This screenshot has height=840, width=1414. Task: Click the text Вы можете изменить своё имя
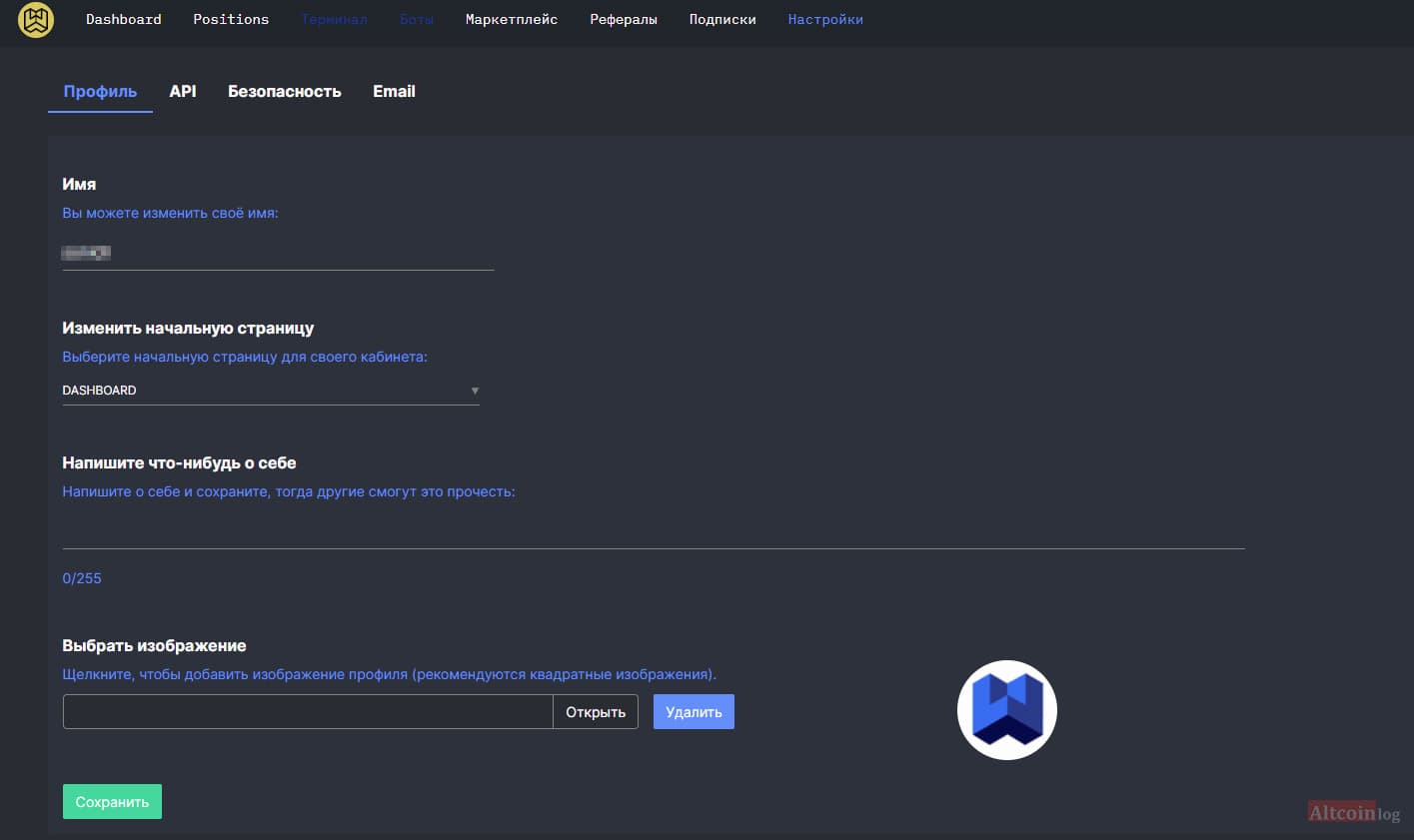tap(170, 214)
